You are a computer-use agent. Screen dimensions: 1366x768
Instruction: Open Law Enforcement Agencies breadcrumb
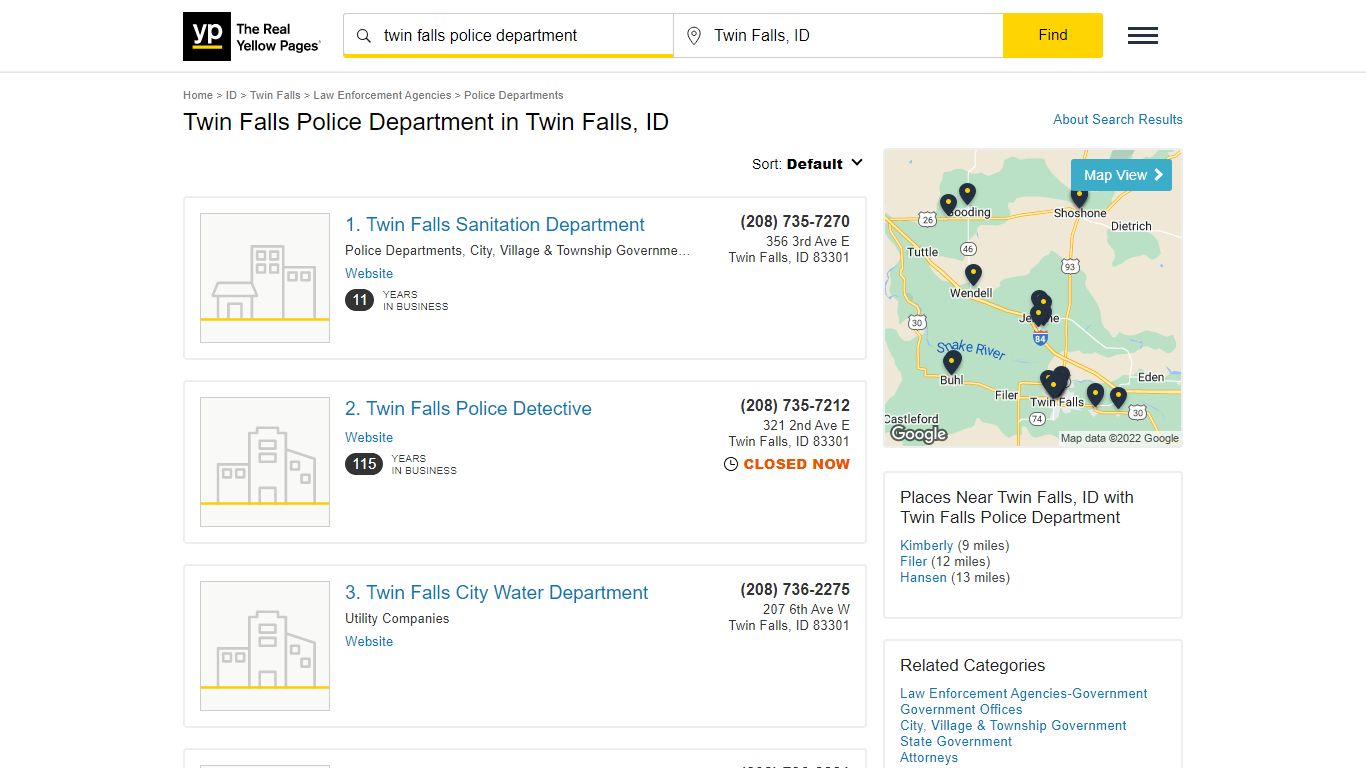(x=382, y=95)
